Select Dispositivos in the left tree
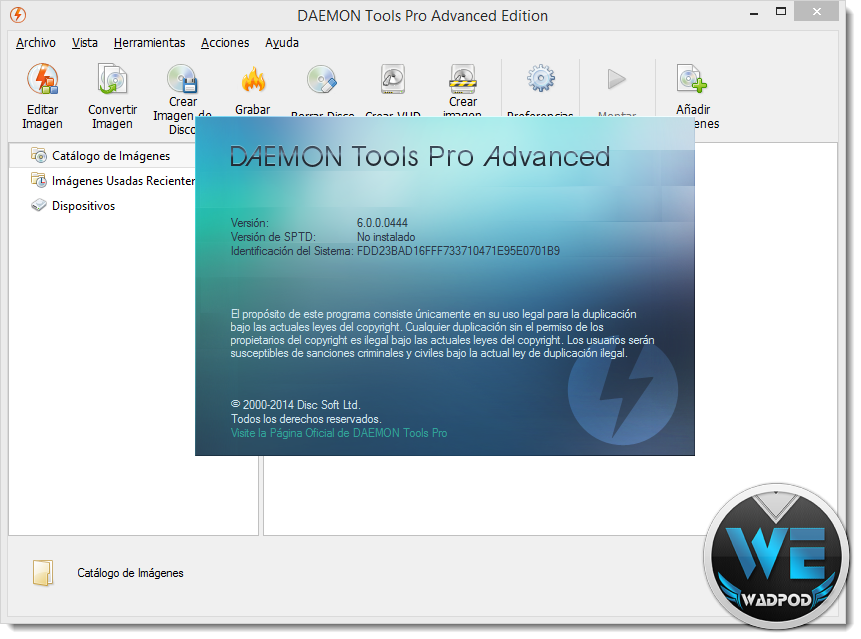This screenshot has height=639, width=861. pyautogui.click(x=83, y=206)
